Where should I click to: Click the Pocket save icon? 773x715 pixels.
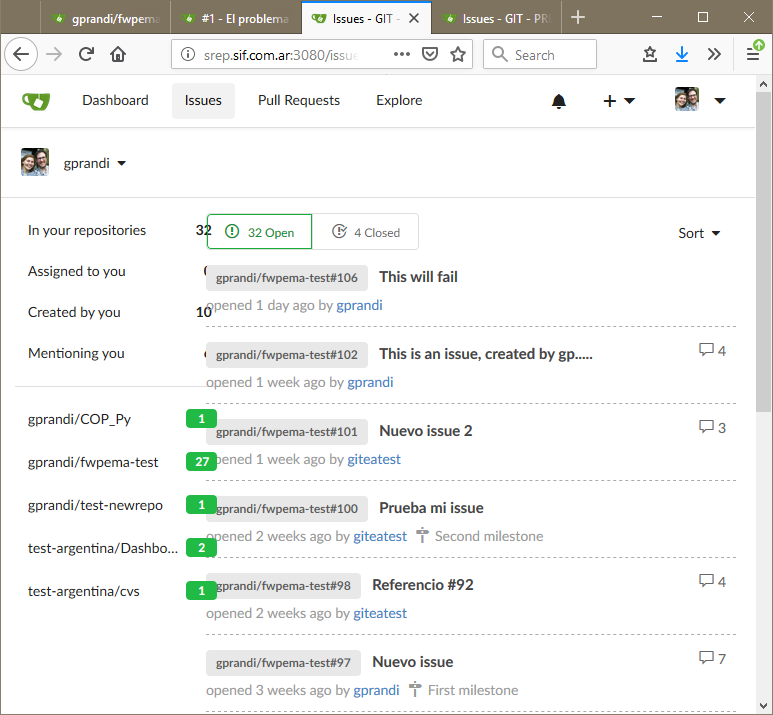tap(429, 54)
